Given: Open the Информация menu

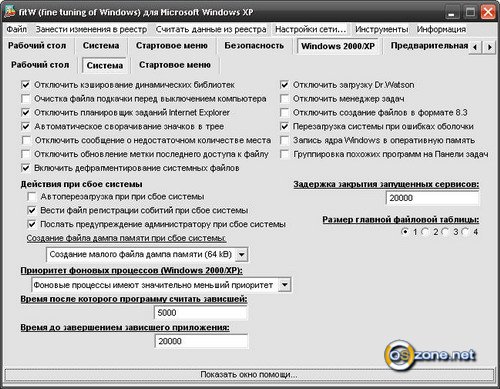Looking at the screenshot, I should tap(441, 29).
